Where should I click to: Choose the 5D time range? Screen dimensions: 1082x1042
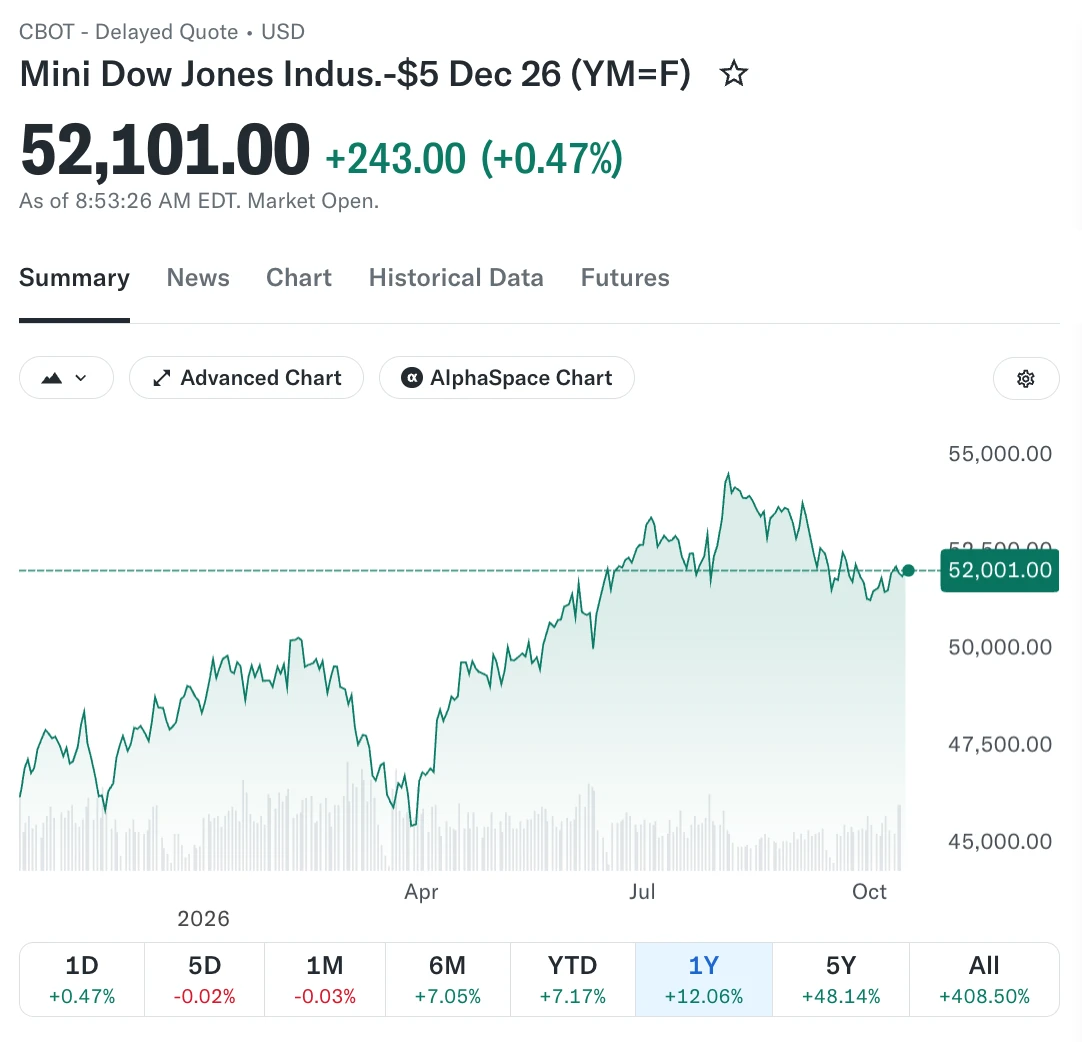(x=204, y=979)
